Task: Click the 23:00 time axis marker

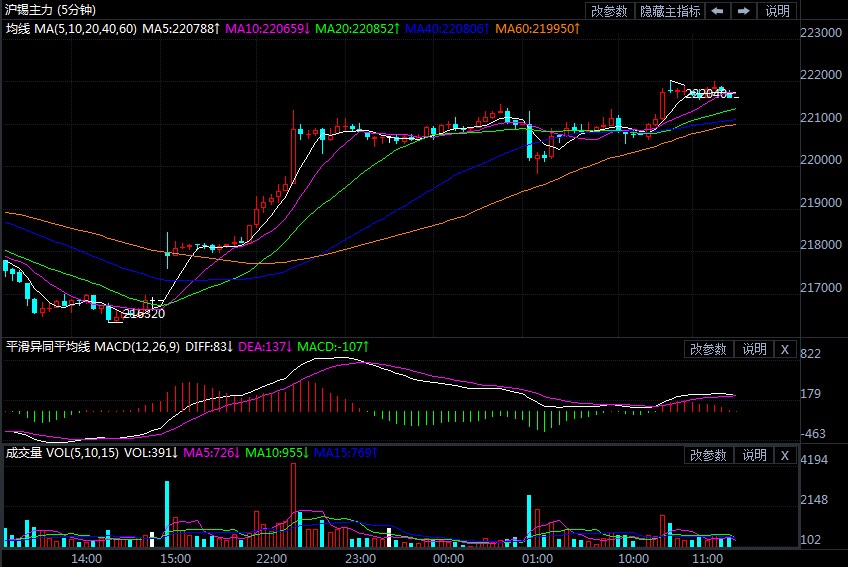Action: (x=361, y=559)
